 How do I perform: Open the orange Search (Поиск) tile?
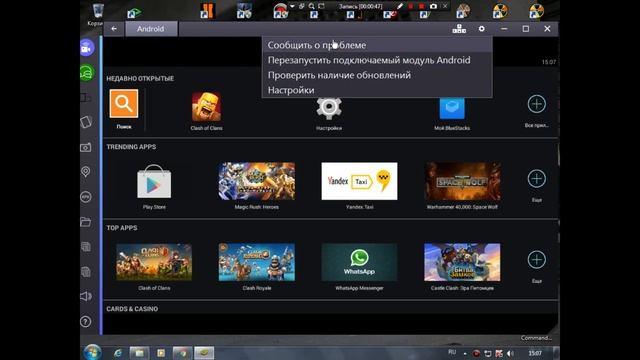pyautogui.click(x=124, y=104)
